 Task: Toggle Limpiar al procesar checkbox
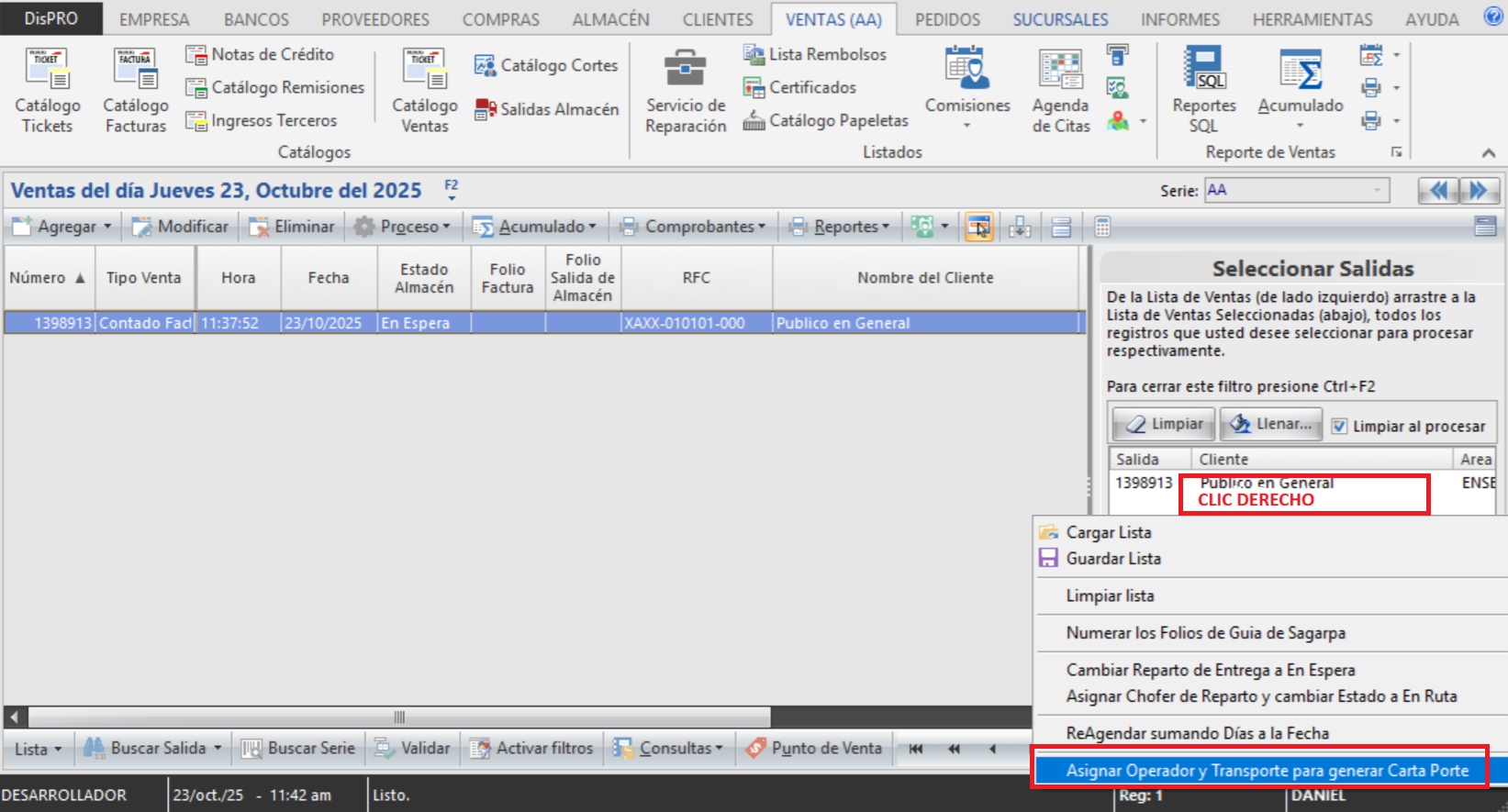point(1339,427)
